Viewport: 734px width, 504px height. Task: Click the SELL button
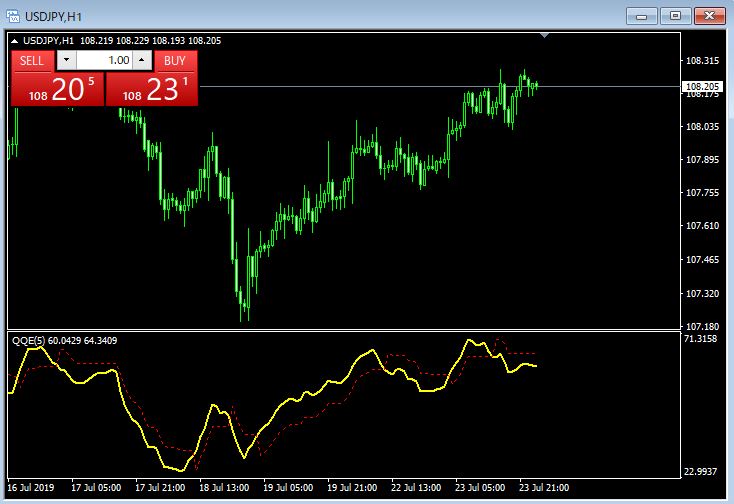(31, 61)
